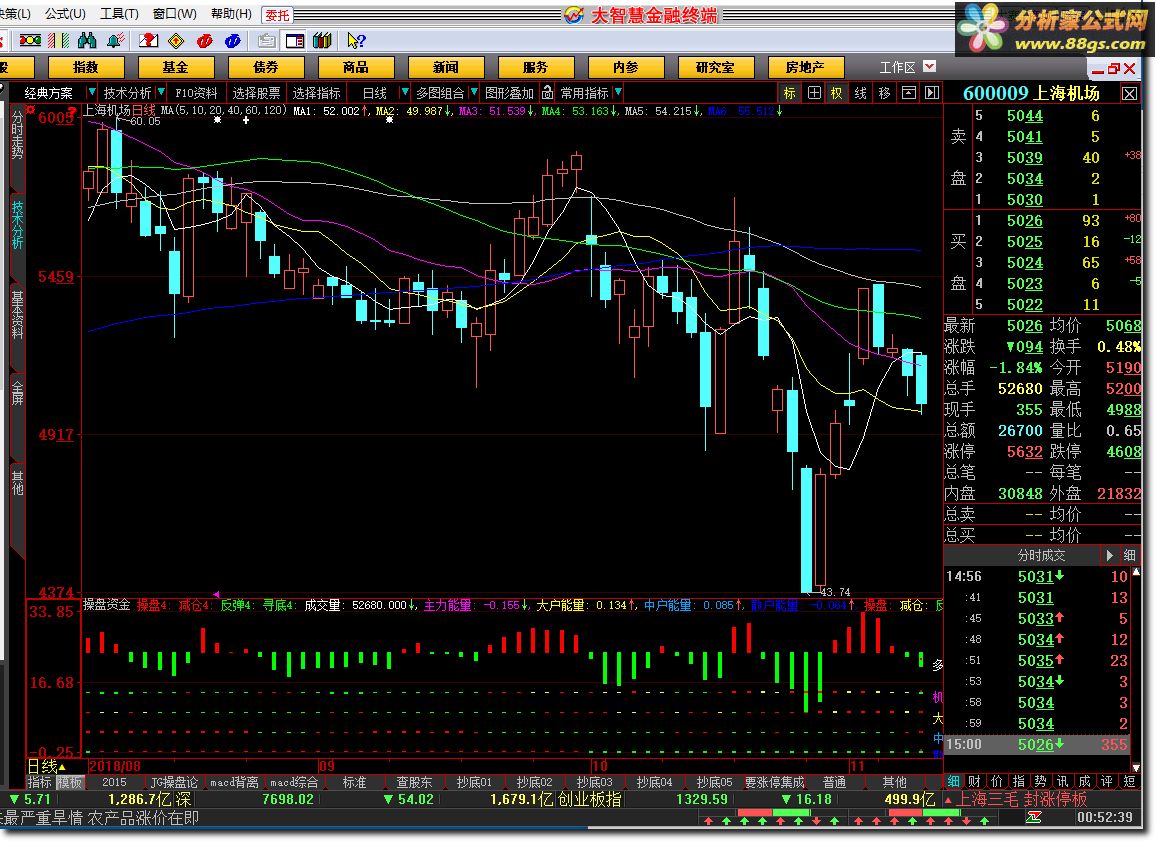Toggle the 模板 mode at chart bottom-left
This screenshot has height=842, width=1157.
tap(70, 781)
